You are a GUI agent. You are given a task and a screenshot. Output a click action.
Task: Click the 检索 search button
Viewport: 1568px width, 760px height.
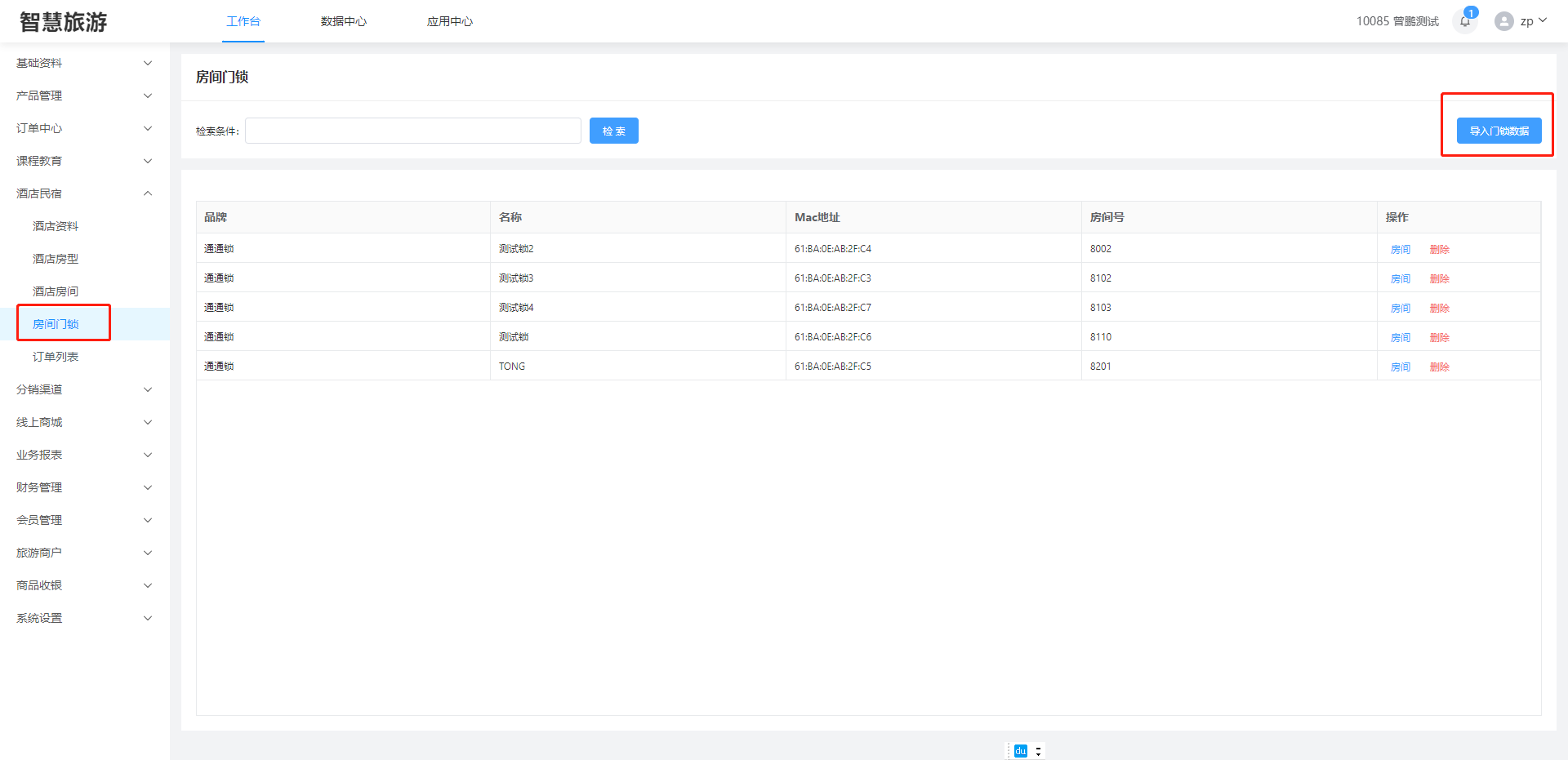(x=613, y=131)
